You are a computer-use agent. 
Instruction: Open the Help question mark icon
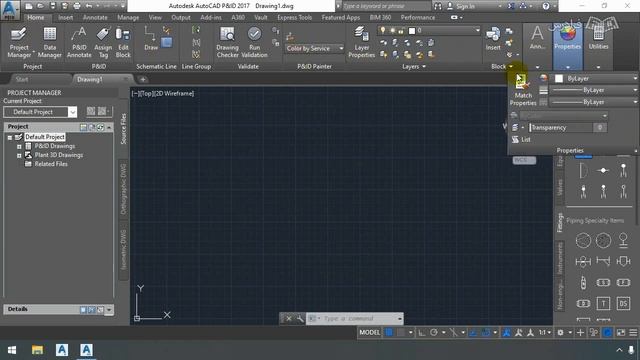coord(546,6)
